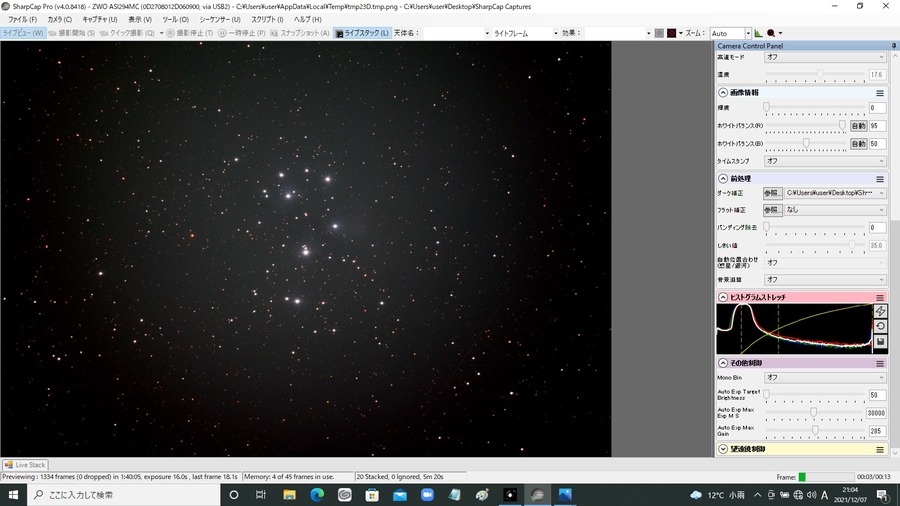Open the カメラ (C) menu
Screen dimensions: 900x506
tap(60, 20)
